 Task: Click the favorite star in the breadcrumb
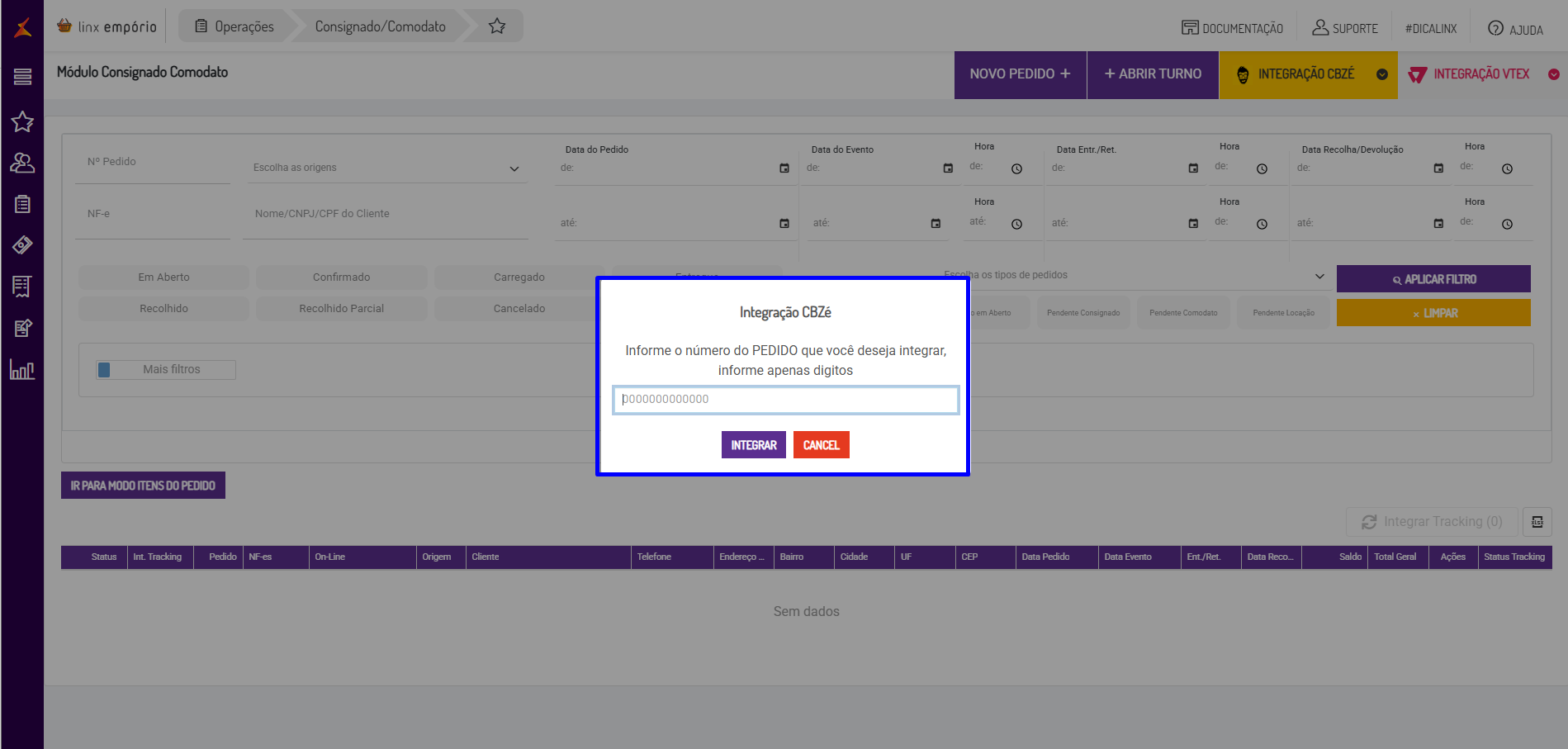[497, 26]
